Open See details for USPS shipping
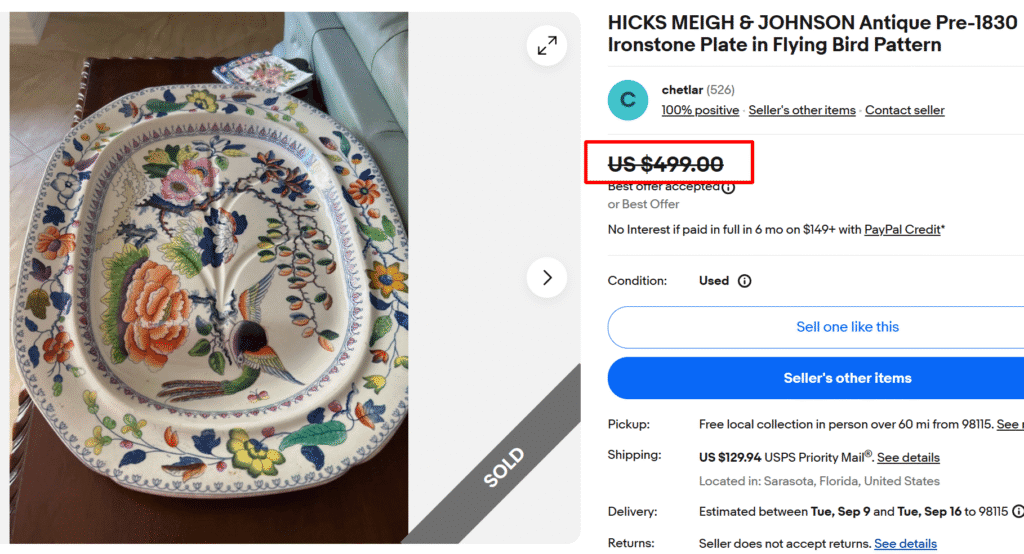The width and height of the screenshot is (1024, 554). coord(908,457)
